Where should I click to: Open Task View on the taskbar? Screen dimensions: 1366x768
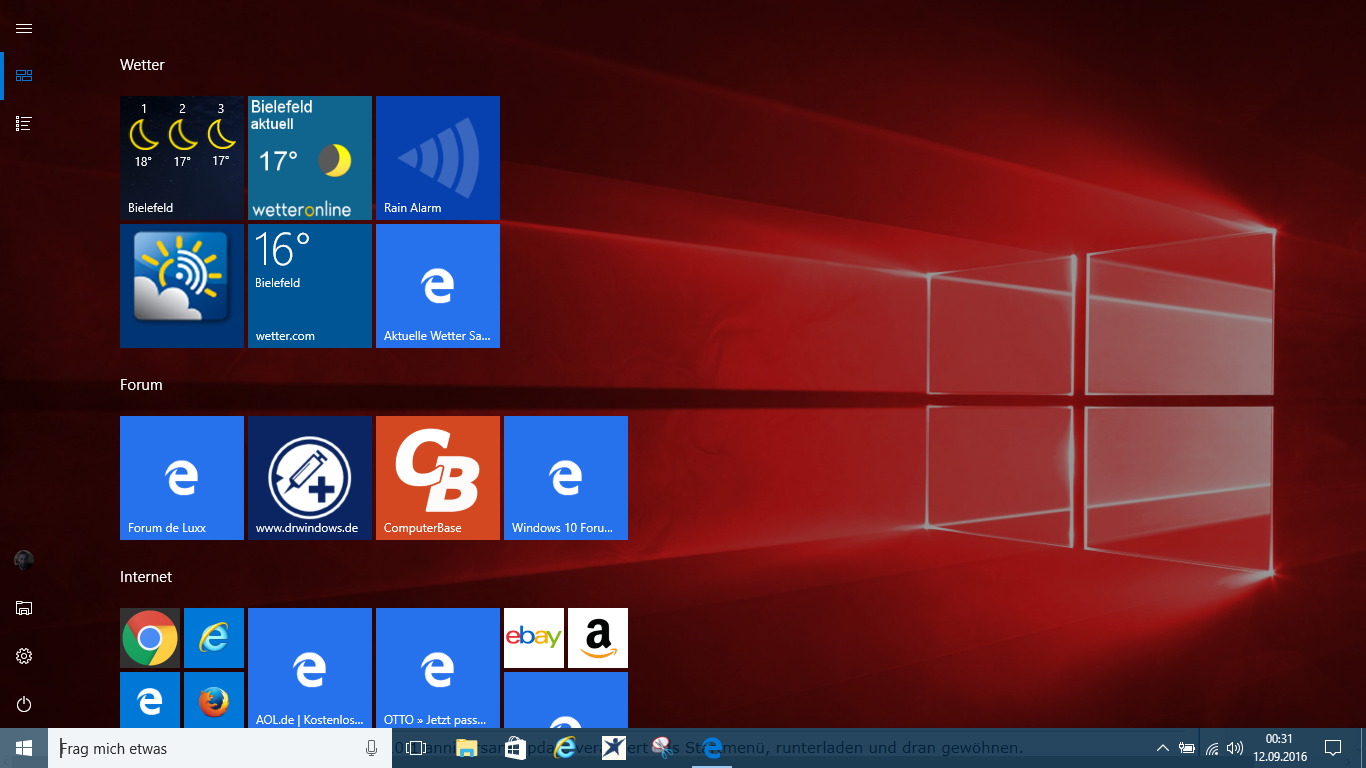(416, 748)
